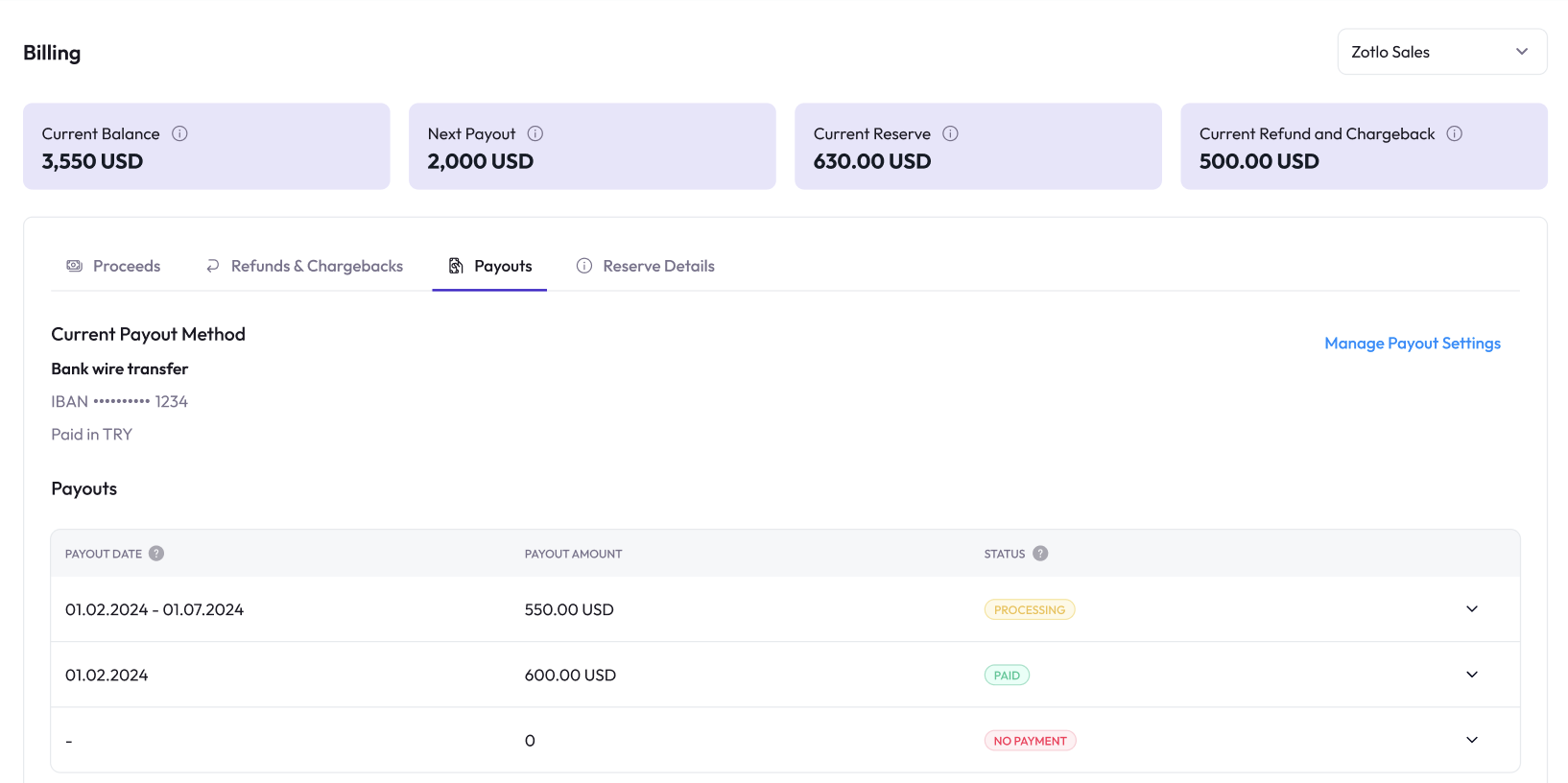Click help icon next to Payout Date header
Image resolution: width=1568 pixels, height=783 pixels.
[x=156, y=554]
